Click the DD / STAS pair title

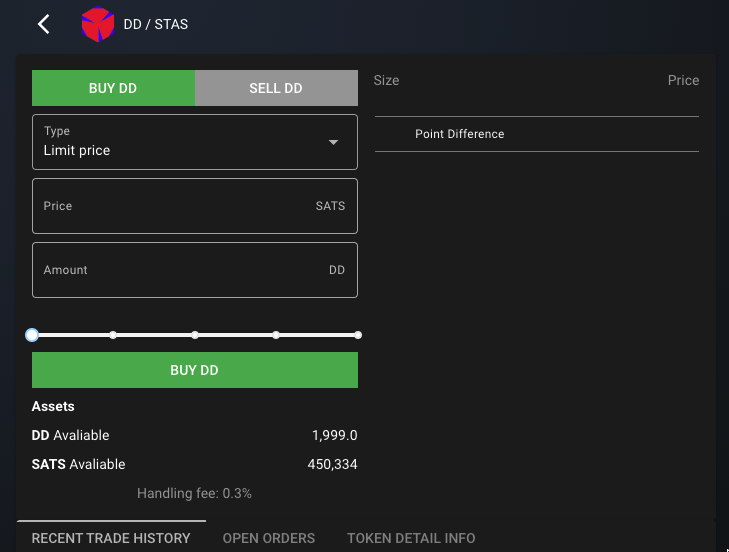[156, 24]
